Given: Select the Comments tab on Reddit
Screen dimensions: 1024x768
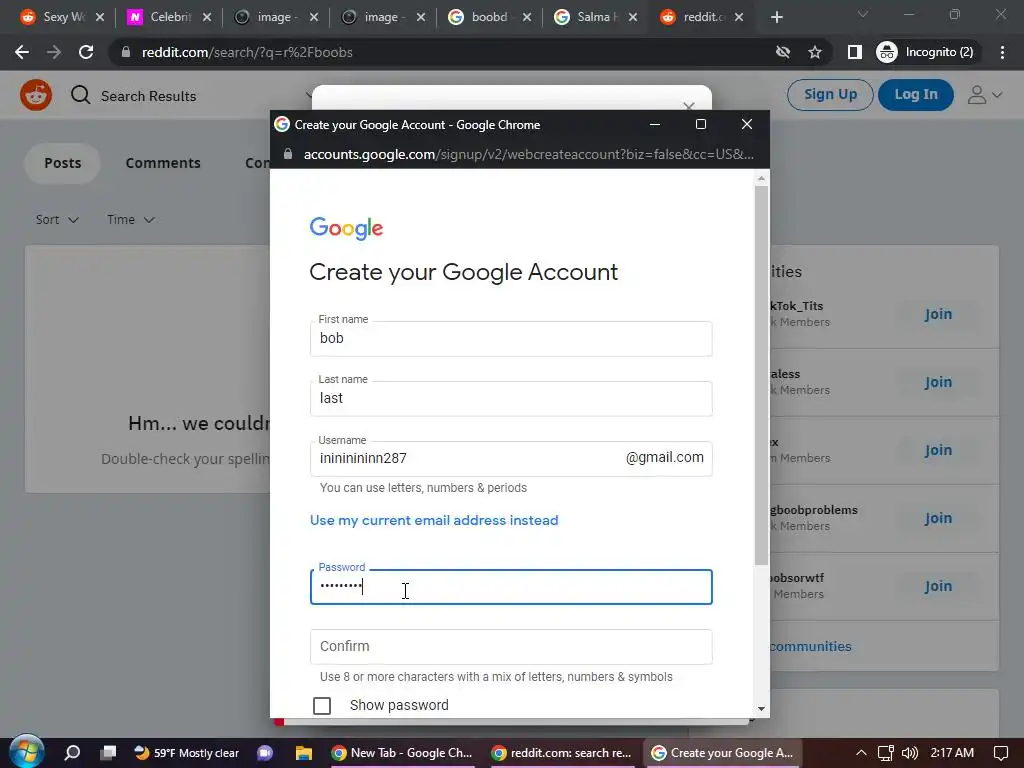Looking at the screenshot, I should pos(163,163).
